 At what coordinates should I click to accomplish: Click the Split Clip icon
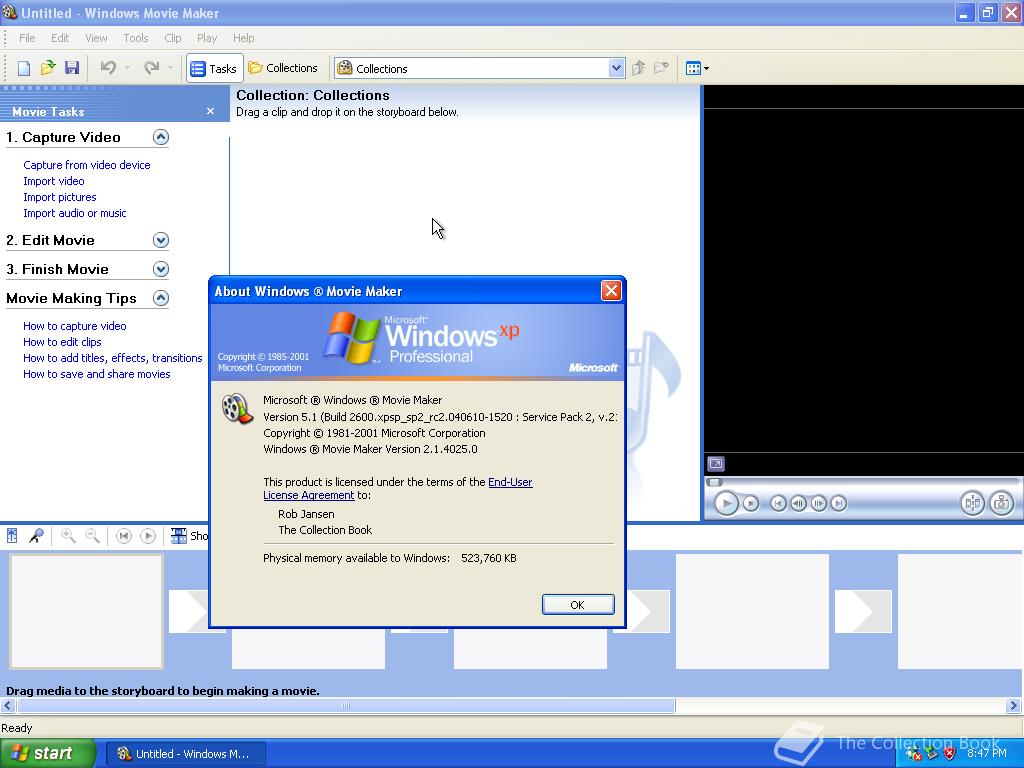pyautogui.click(x=972, y=503)
